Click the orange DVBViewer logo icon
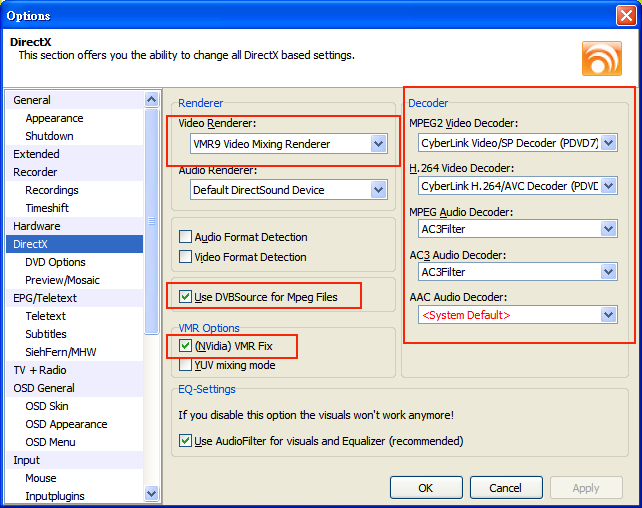Image resolution: width=642 pixels, height=508 pixels. [602, 58]
